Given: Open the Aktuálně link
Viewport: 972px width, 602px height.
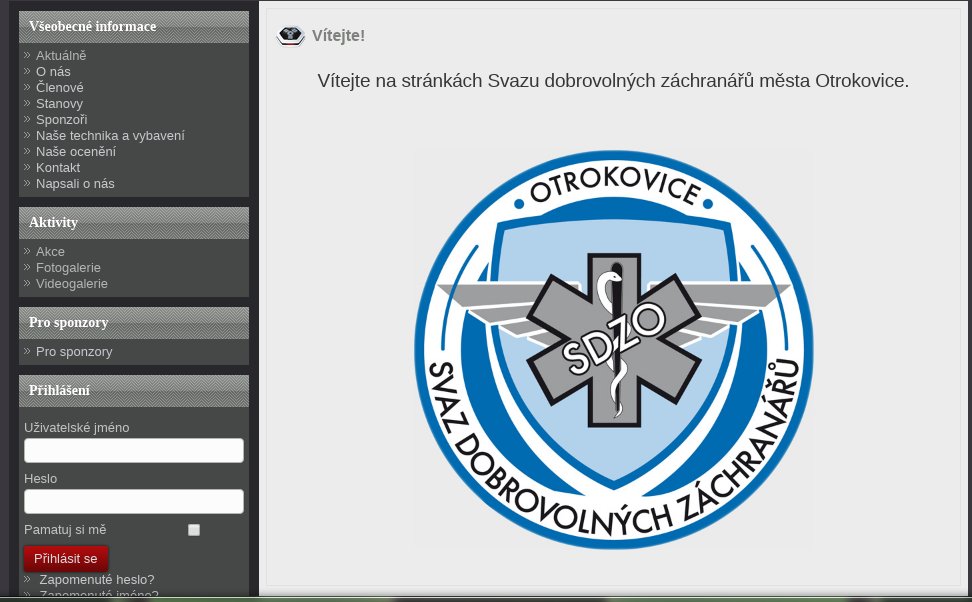Looking at the screenshot, I should [x=61, y=56].
